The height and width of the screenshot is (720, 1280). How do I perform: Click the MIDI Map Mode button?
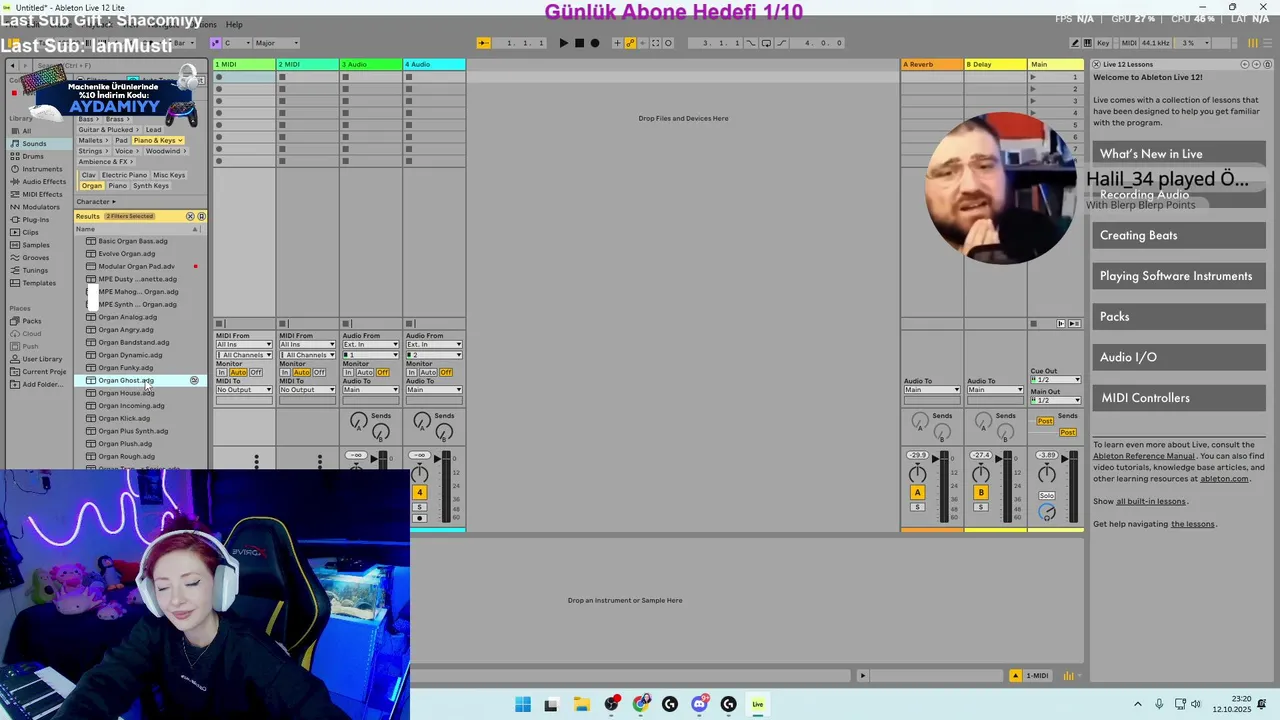tap(1129, 43)
